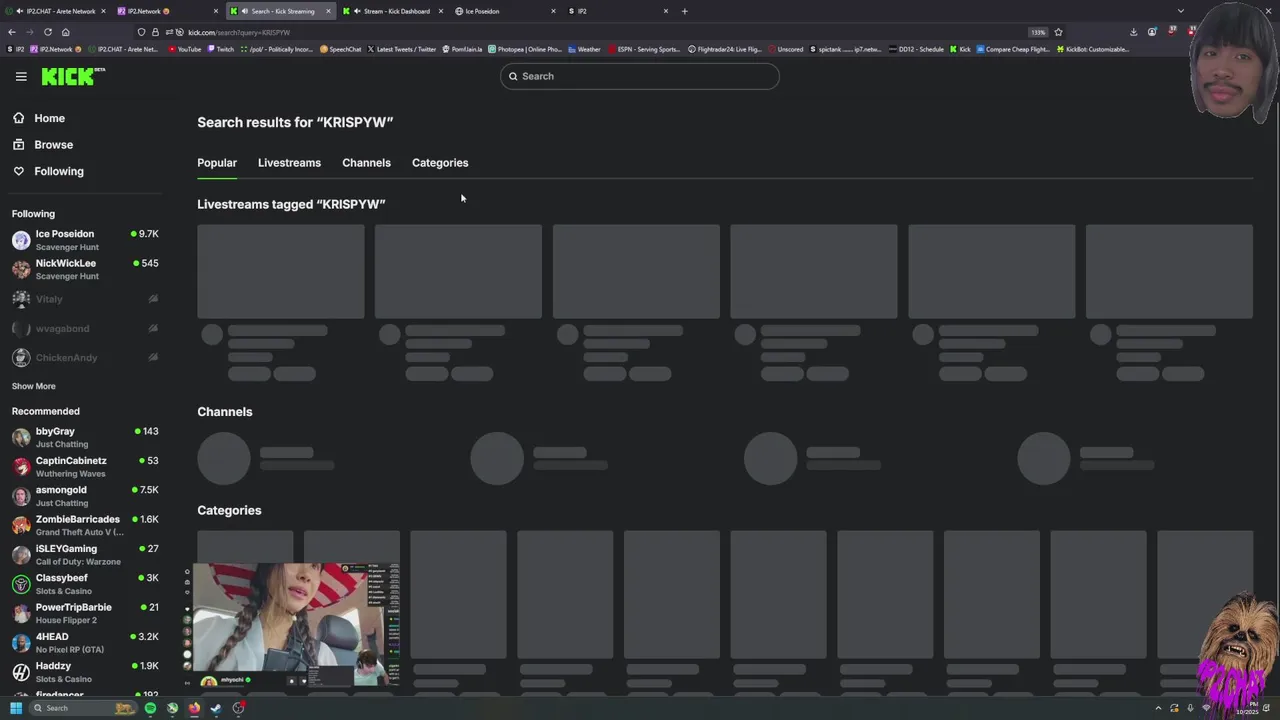
Task: Click the browser home icon
Action: (65, 32)
